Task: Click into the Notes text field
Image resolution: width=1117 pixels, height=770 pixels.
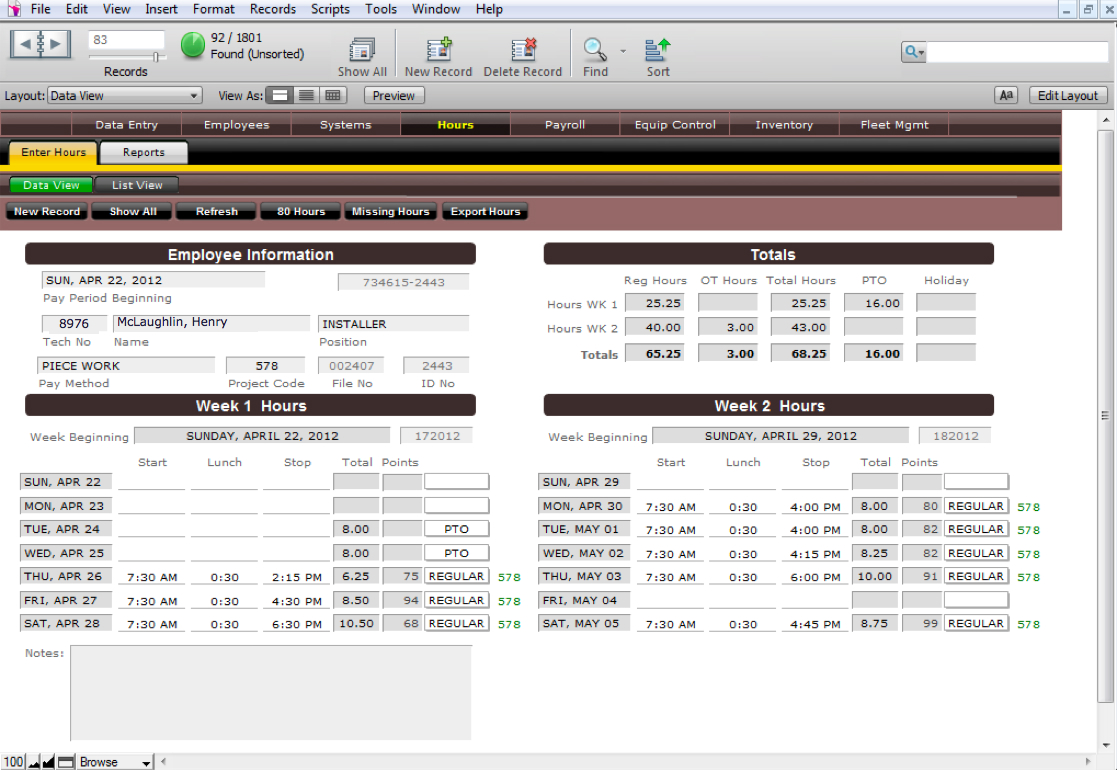Action: [270, 692]
